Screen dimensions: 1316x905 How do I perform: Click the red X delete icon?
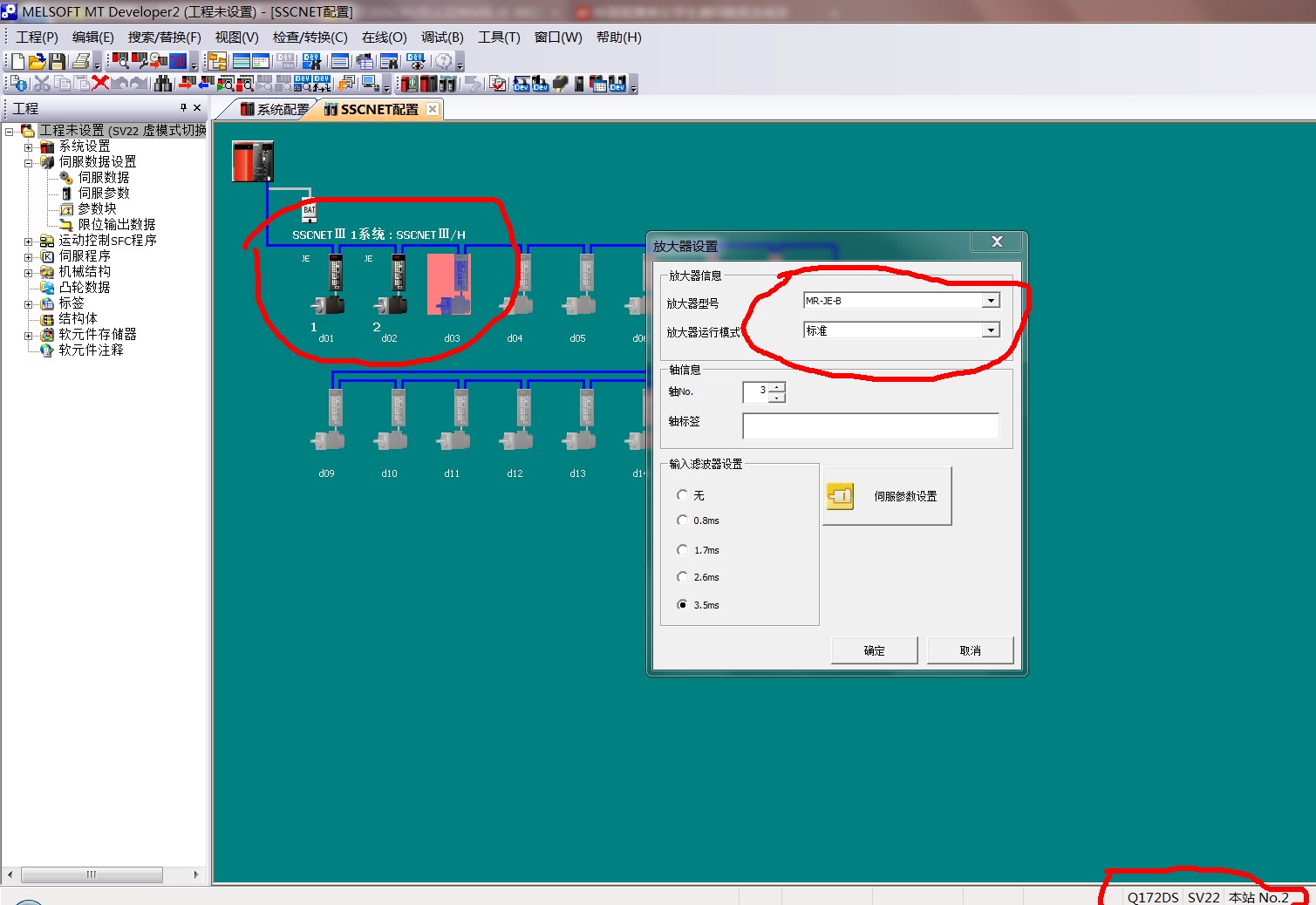click(x=100, y=83)
